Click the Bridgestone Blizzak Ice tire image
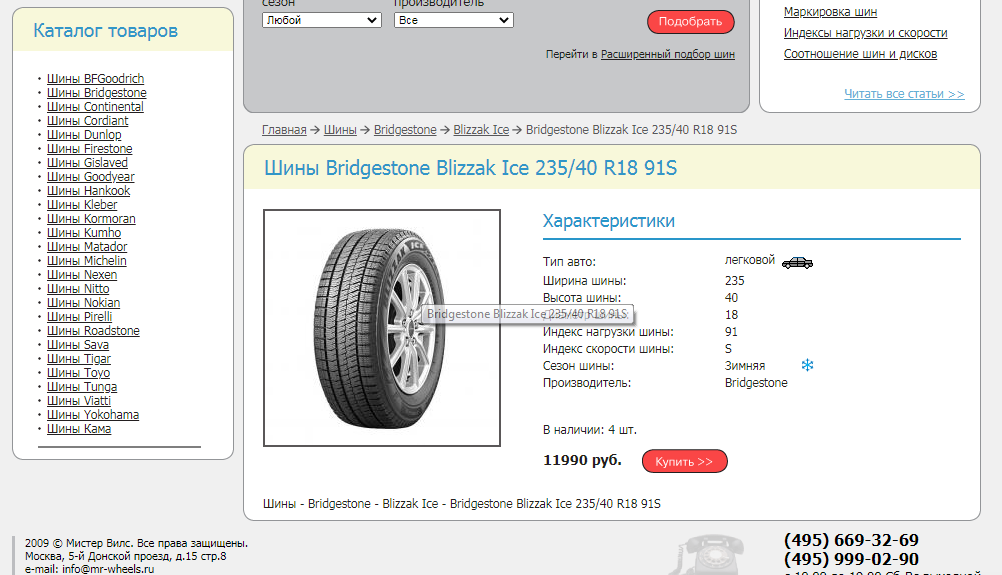1002x575 pixels. tap(382, 328)
